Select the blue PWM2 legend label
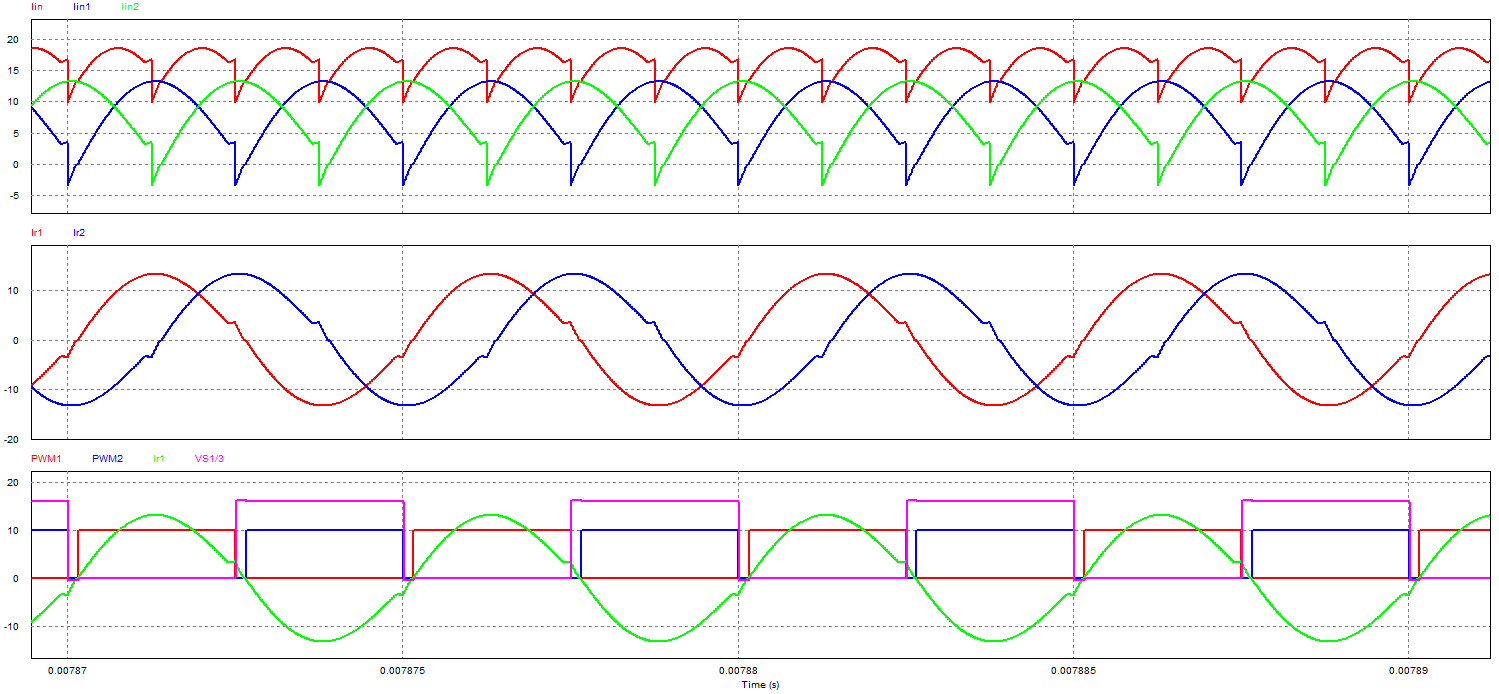Image resolution: width=1499 pixels, height=694 pixels. (107, 459)
